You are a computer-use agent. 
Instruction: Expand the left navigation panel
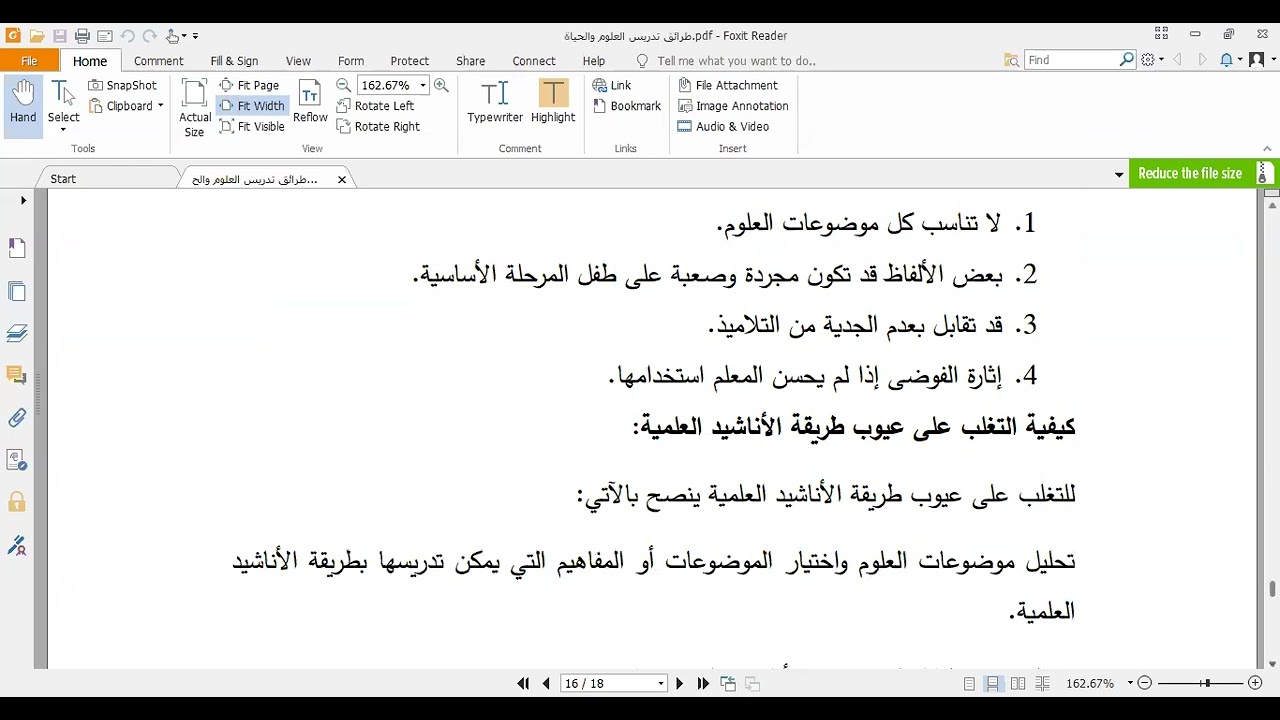click(23, 201)
